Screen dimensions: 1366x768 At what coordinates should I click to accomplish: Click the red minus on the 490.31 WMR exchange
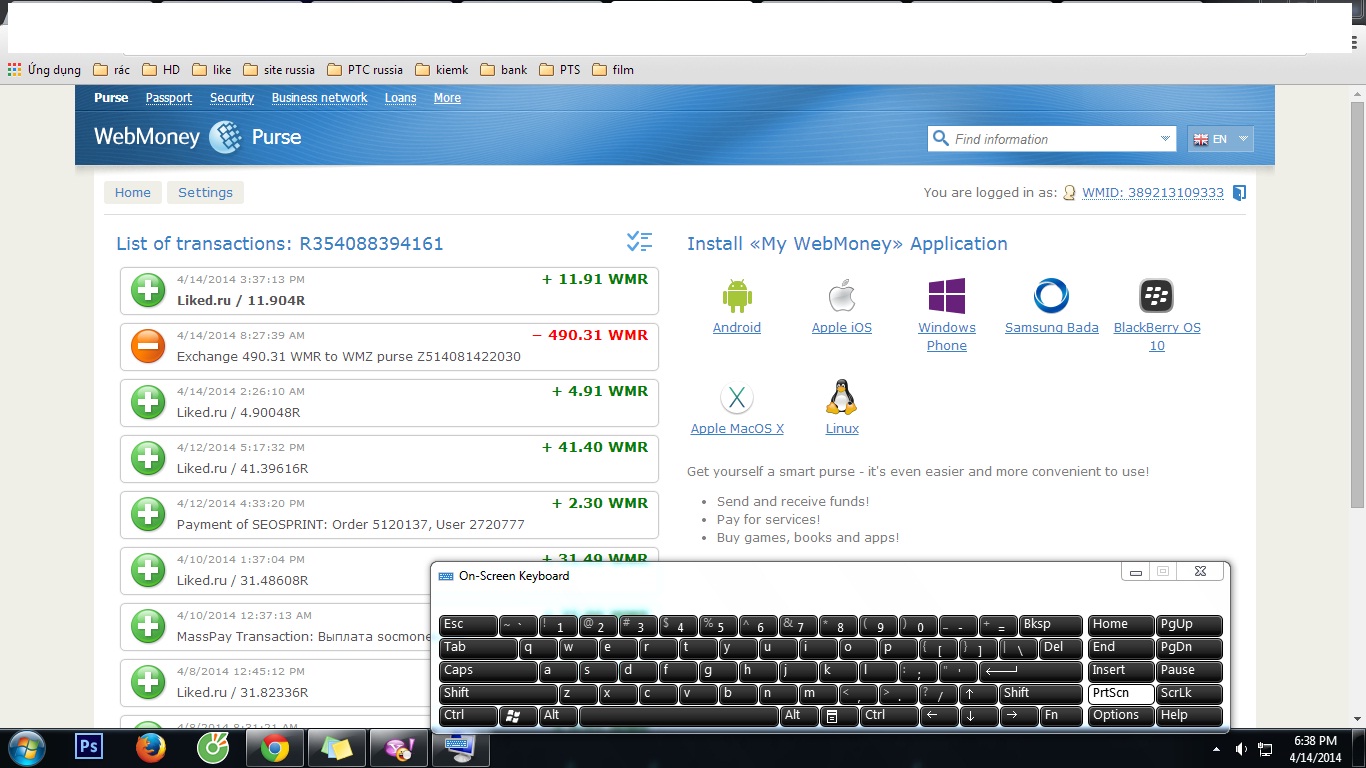148,347
